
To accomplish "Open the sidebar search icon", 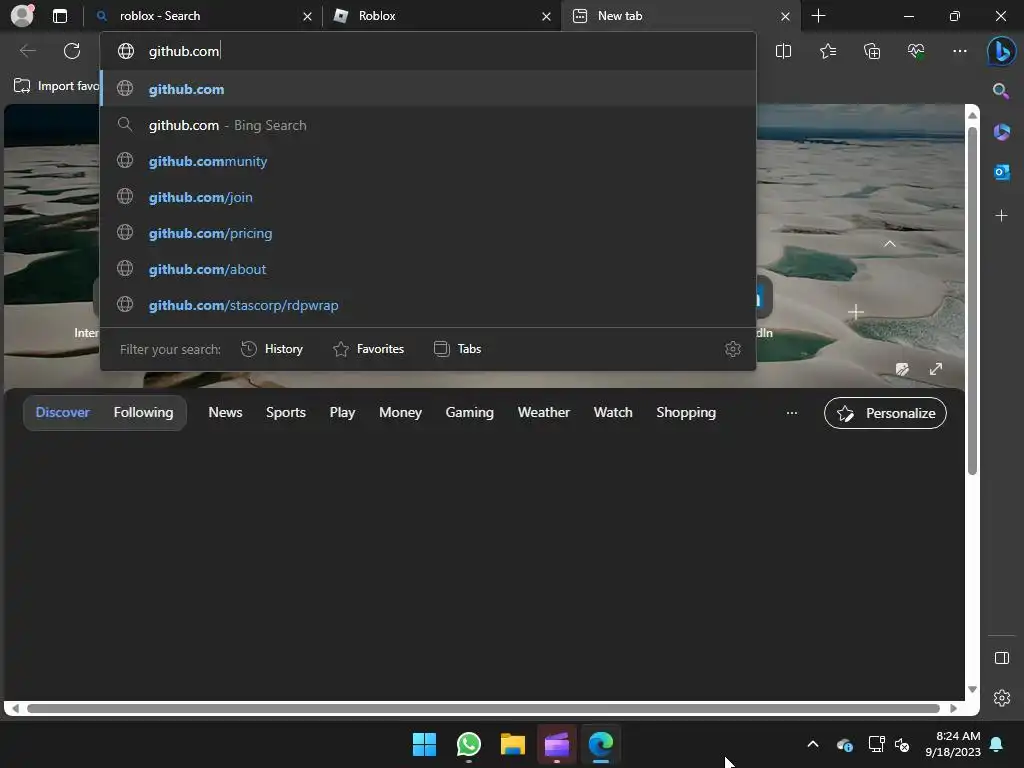I will coord(1000,91).
